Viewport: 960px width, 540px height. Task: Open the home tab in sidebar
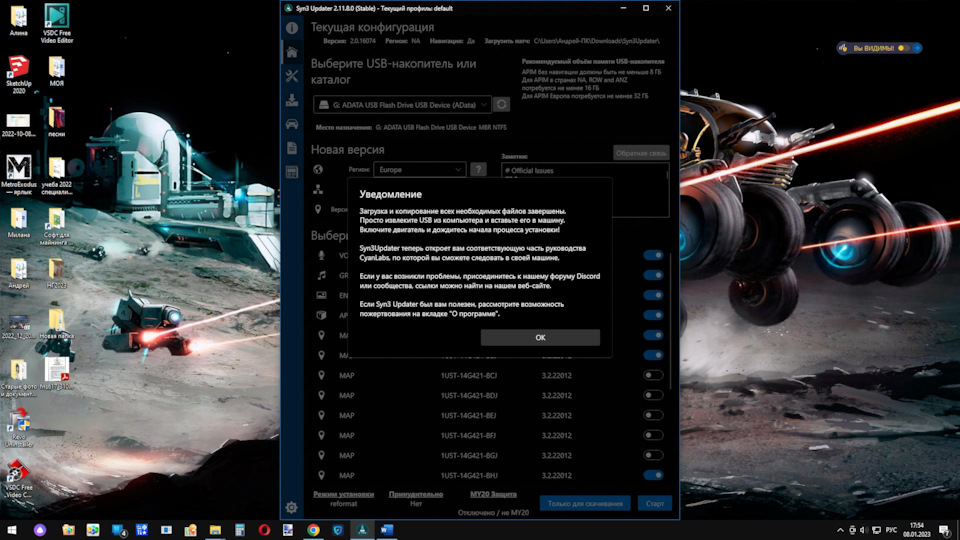click(x=292, y=52)
